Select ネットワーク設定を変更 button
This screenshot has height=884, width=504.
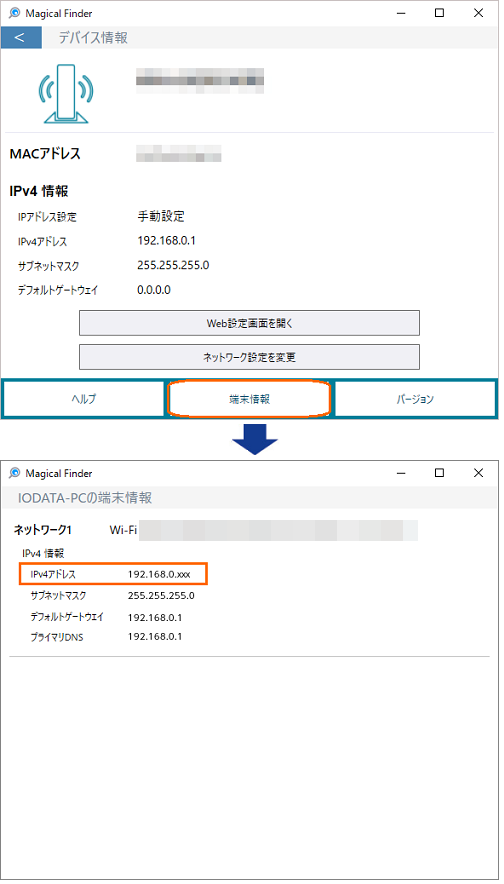click(249, 357)
